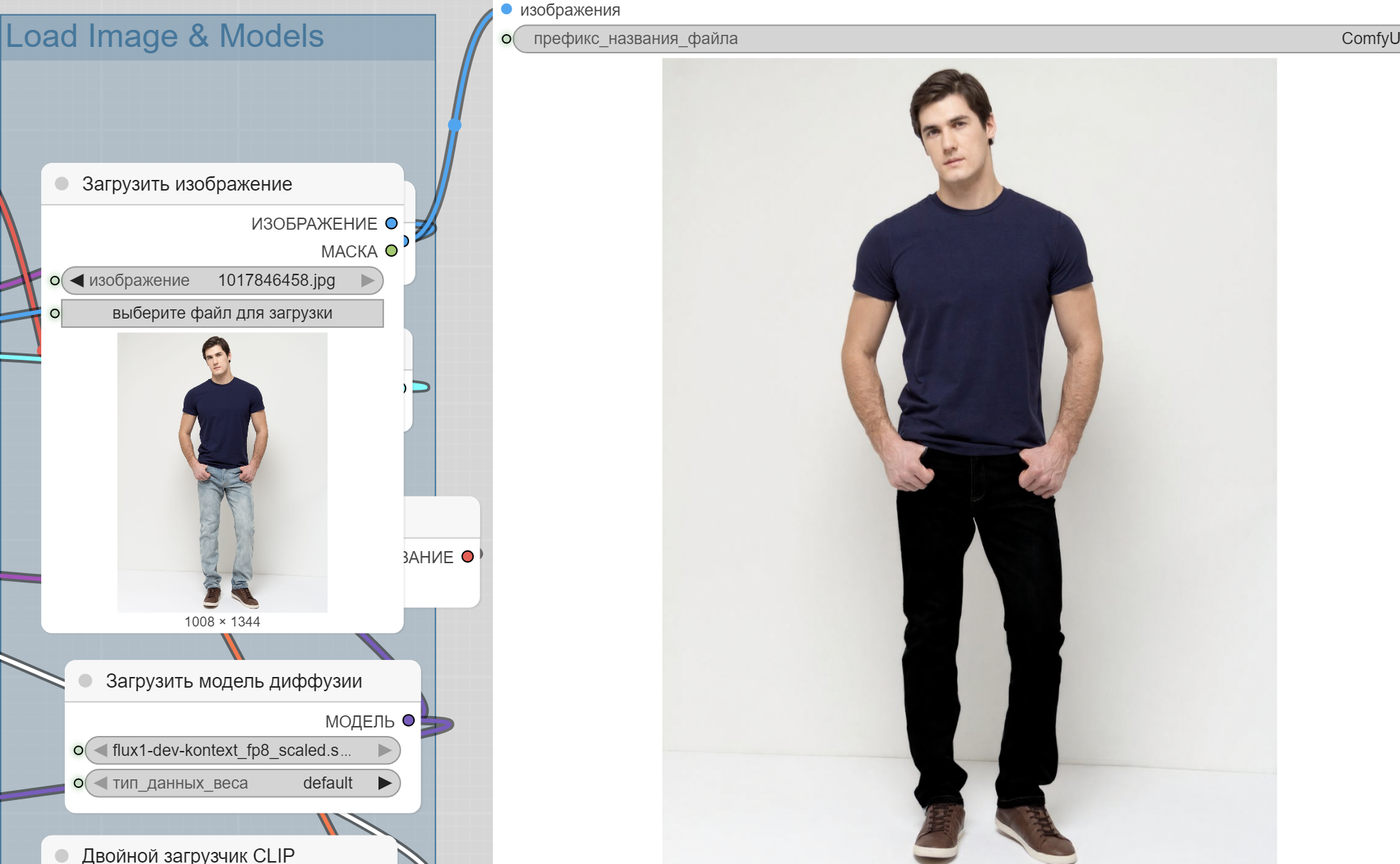Collapse the Двойной загрузчик CLIP node
The width and height of the screenshot is (1400, 864).
point(62,855)
